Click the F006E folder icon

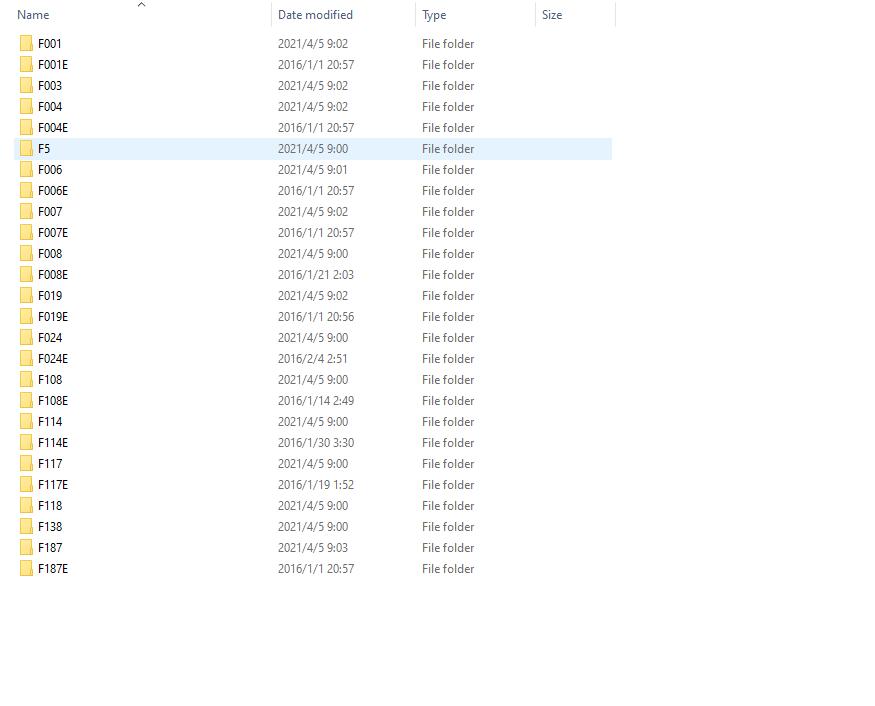click(26, 191)
